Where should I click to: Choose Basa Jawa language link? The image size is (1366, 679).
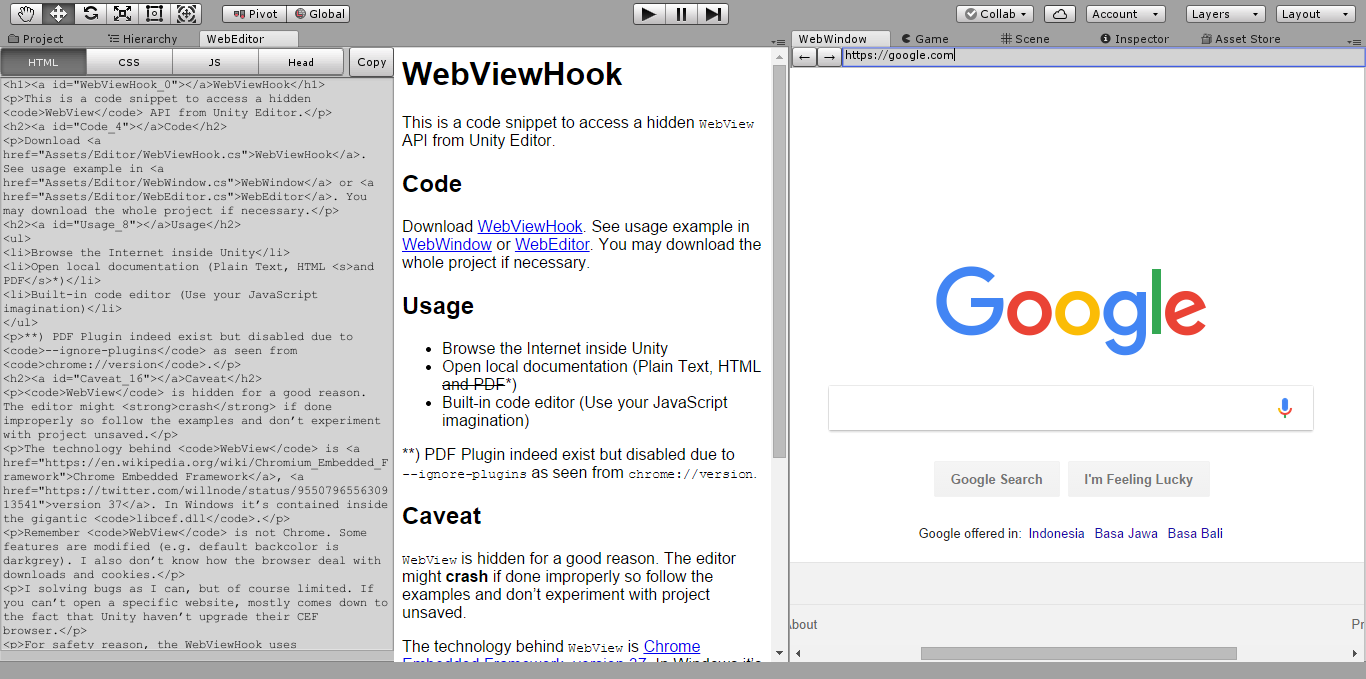tap(1126, 533)
